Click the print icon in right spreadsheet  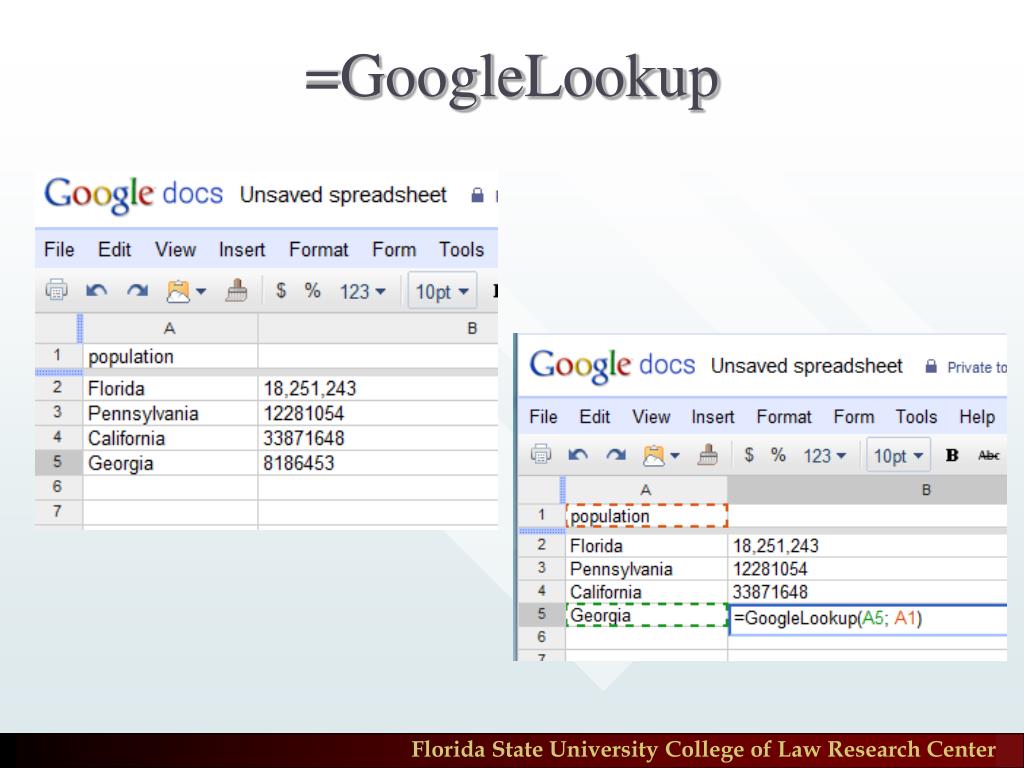pos(540,454)
